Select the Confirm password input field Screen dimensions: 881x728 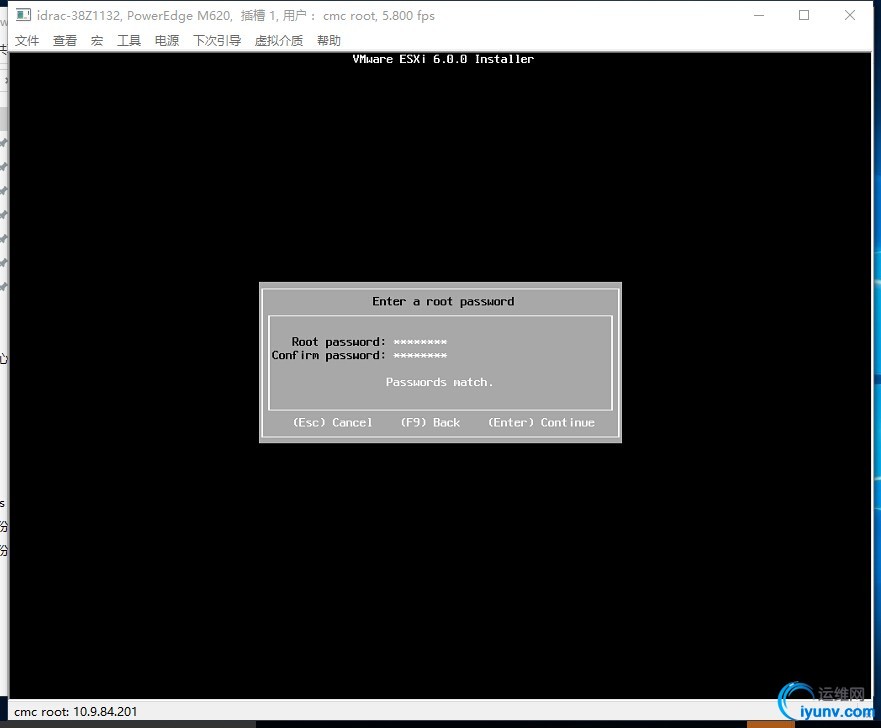420,355
